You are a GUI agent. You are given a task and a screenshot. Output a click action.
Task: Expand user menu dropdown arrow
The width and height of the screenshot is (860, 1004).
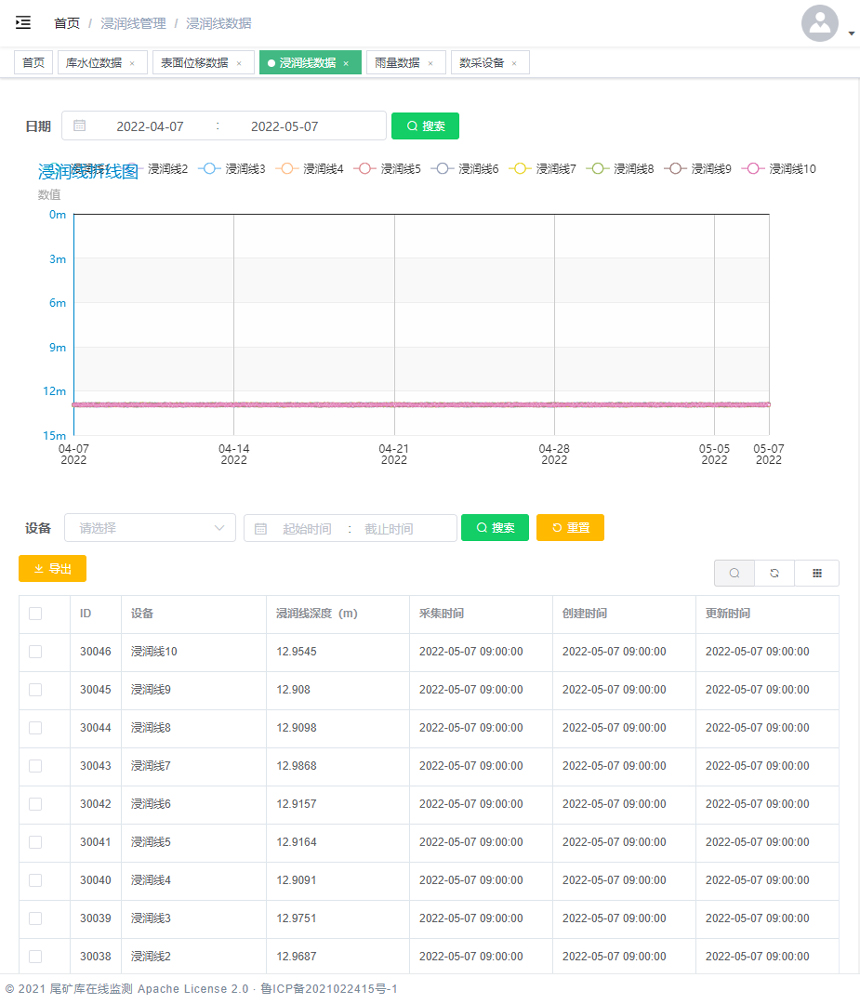click(851, 33)
